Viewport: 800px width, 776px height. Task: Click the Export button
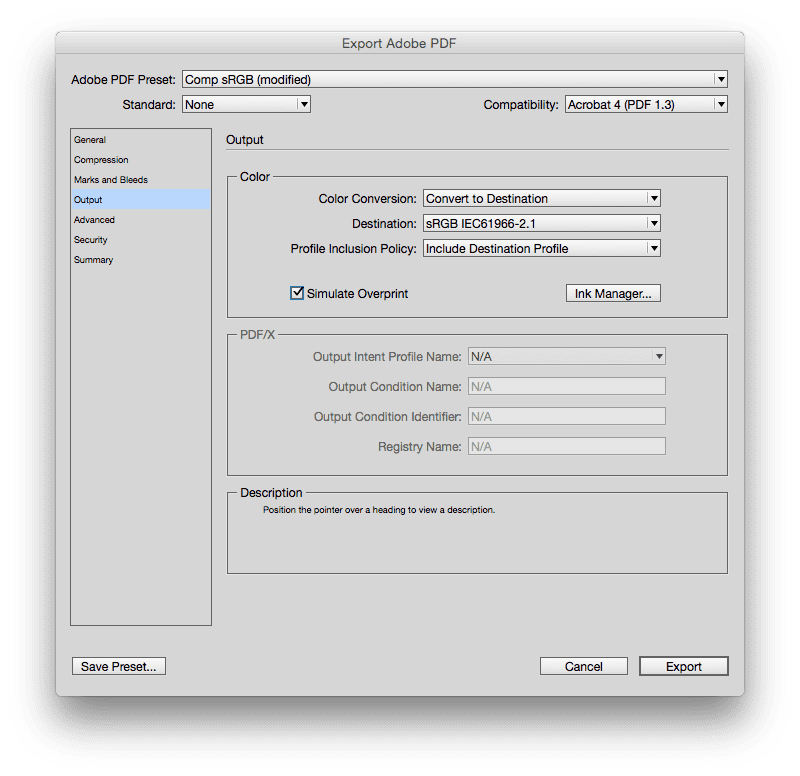[684, 666]
